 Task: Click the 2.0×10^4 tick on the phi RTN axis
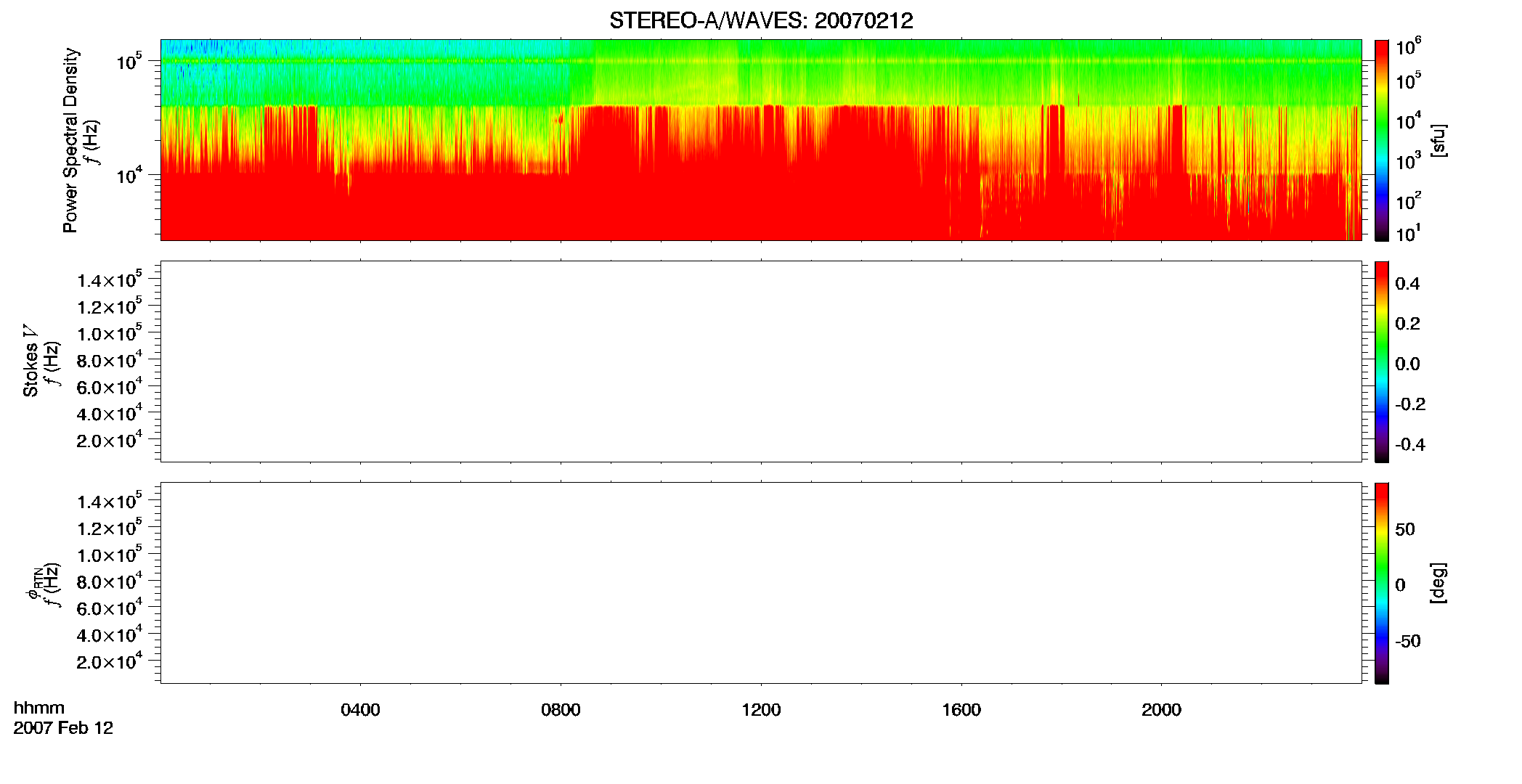click(x=110, y=661)
